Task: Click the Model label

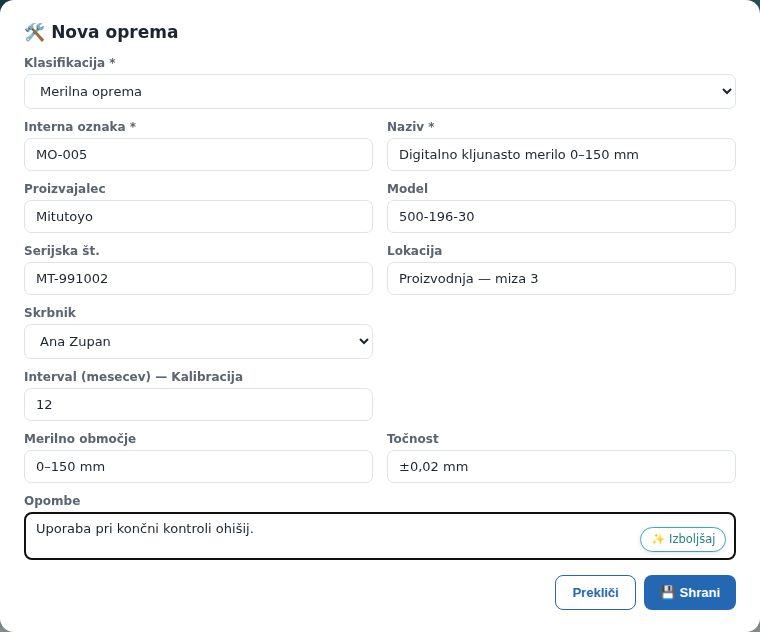Action: [x=407, y=189]
